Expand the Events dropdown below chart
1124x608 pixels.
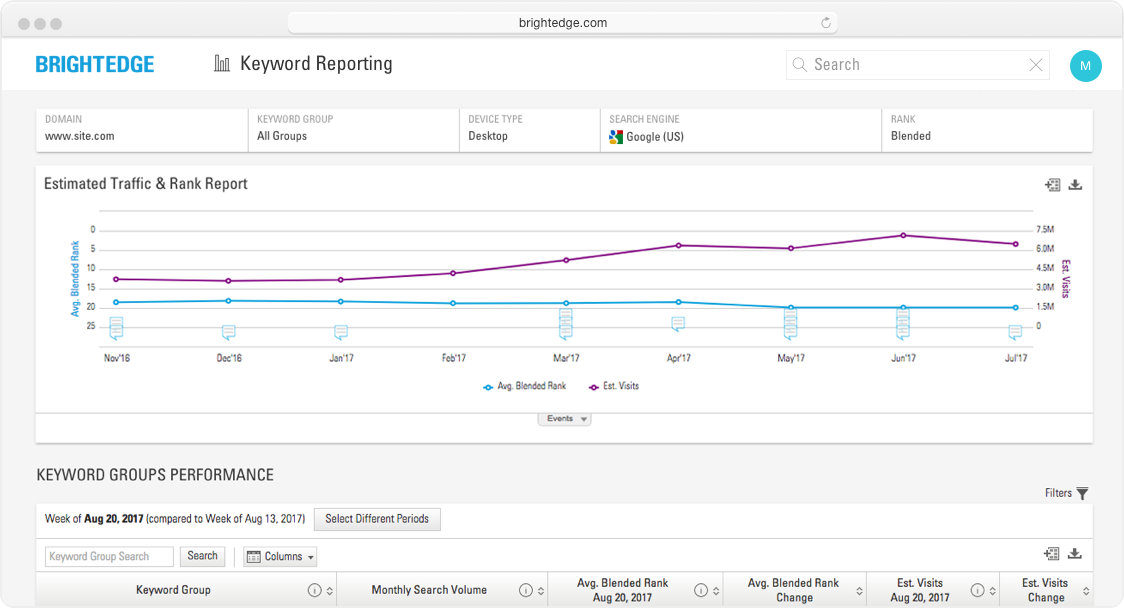coord(565,419)
